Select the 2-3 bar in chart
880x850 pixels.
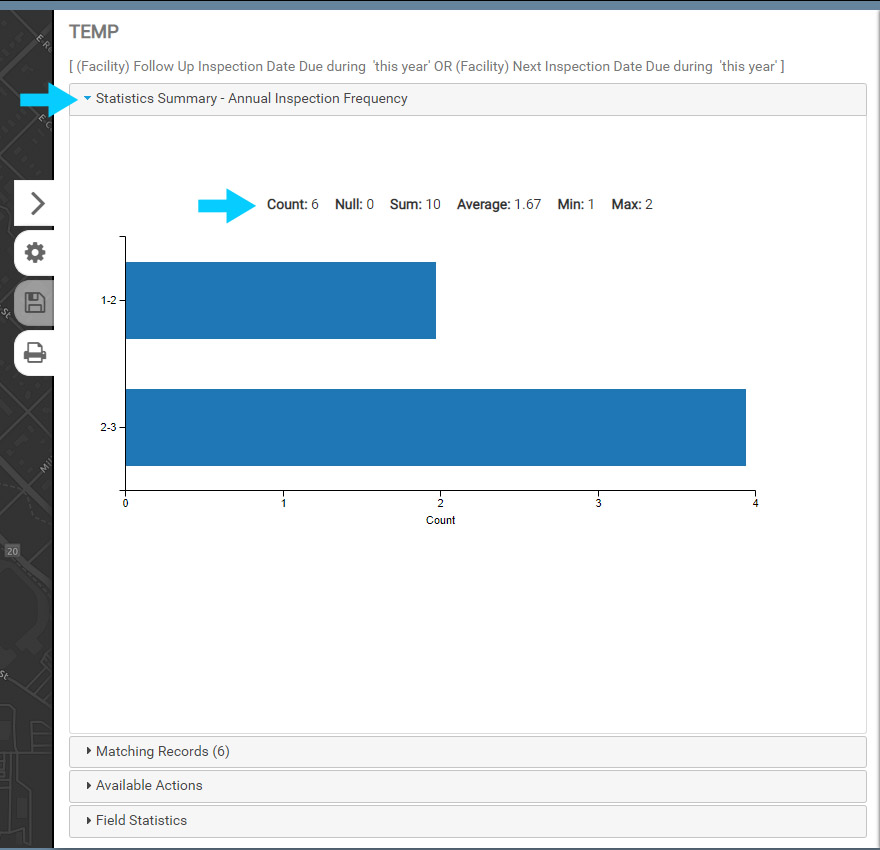pos(435,427)
